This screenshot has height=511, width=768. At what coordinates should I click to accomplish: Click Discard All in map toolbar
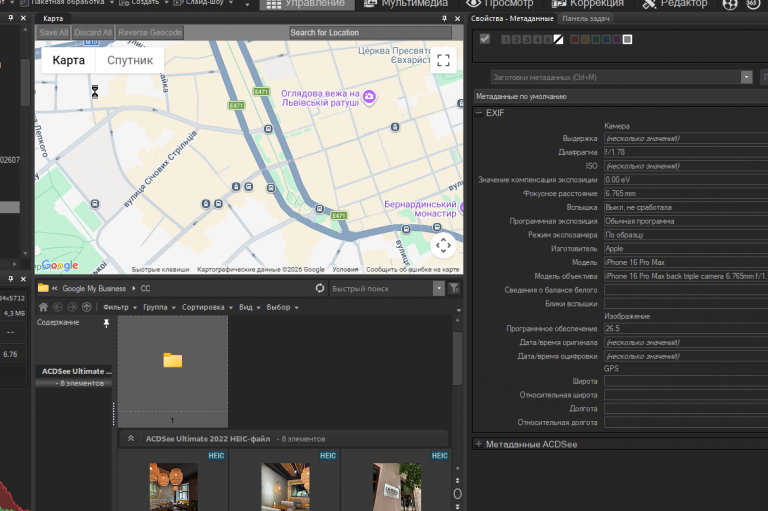click(93, 32)
